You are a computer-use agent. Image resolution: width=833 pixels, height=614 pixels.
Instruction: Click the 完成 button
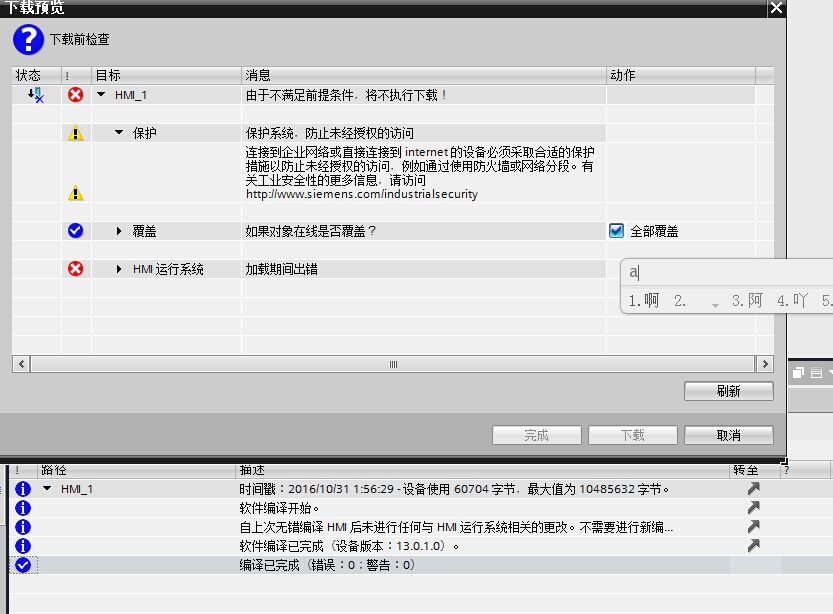coord(537,436)
